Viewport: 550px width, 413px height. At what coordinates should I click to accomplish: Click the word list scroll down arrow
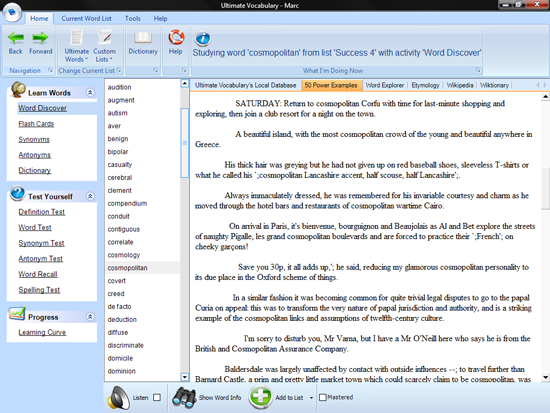pyautogui.click(x=185, y=377)
